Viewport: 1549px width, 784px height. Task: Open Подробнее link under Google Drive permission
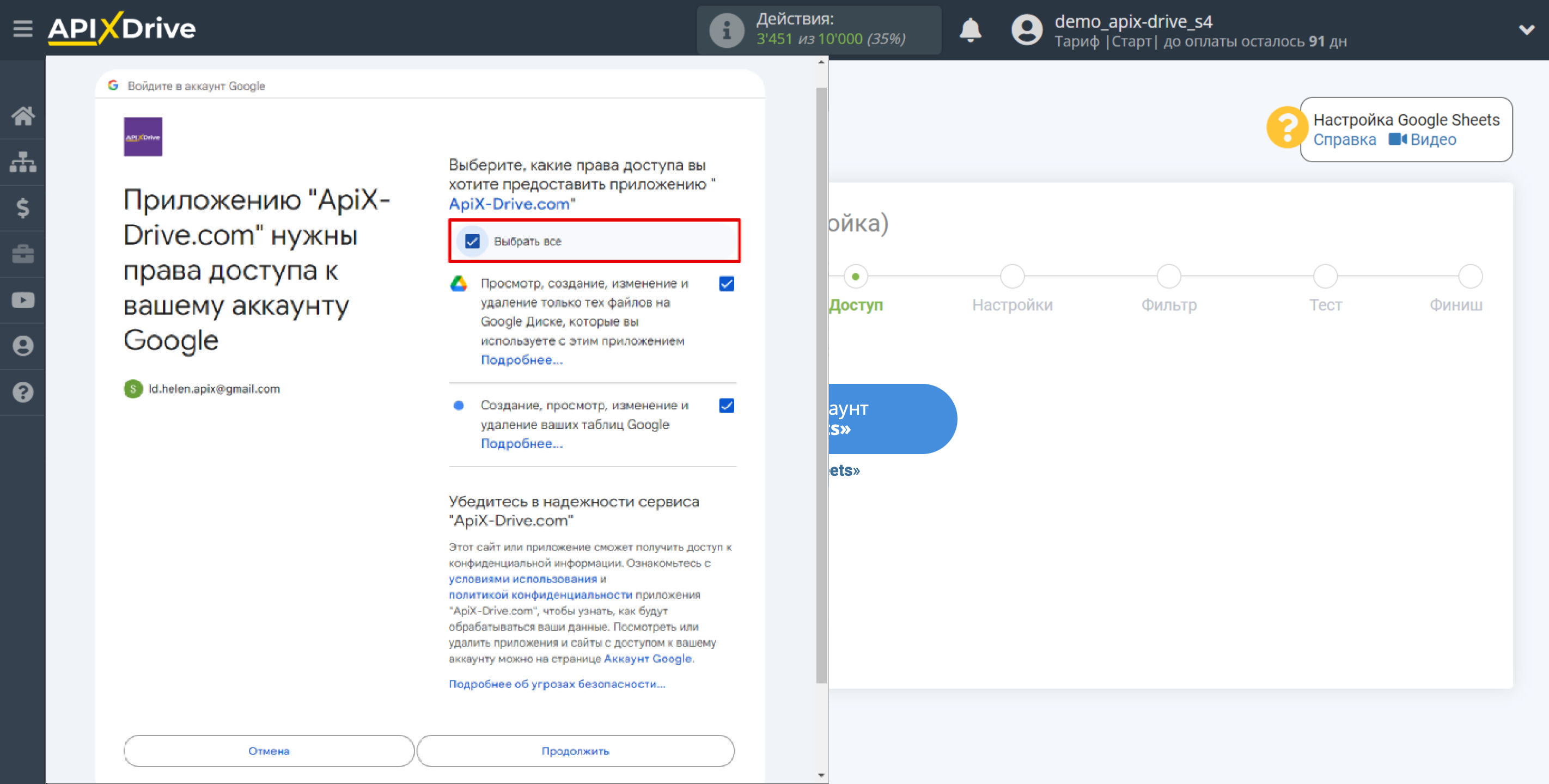pos(521,359)
